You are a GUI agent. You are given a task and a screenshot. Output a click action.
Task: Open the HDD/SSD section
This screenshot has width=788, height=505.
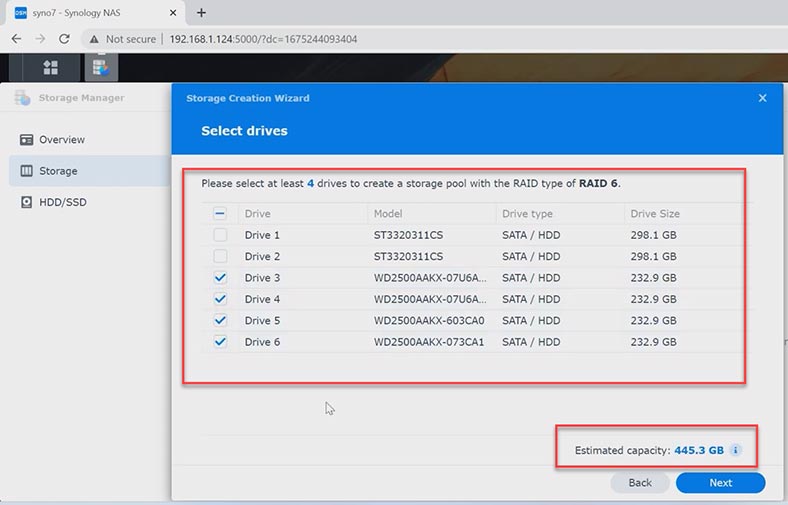89,202
